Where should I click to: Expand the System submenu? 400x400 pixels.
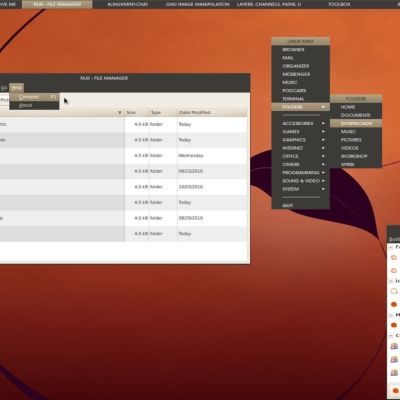[301, 189]
